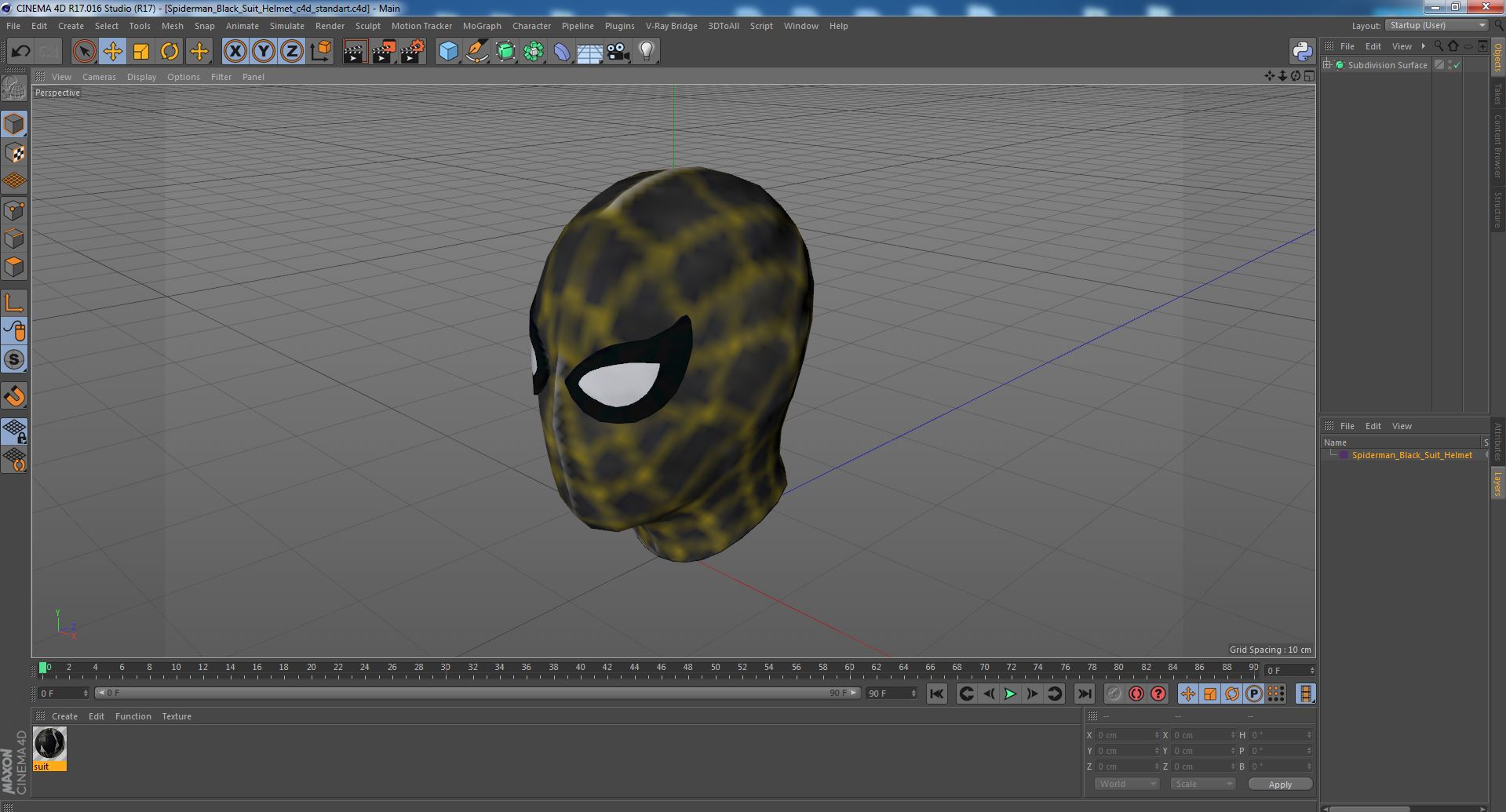Activate the Move tool in top toolbar

click(112, 52)
